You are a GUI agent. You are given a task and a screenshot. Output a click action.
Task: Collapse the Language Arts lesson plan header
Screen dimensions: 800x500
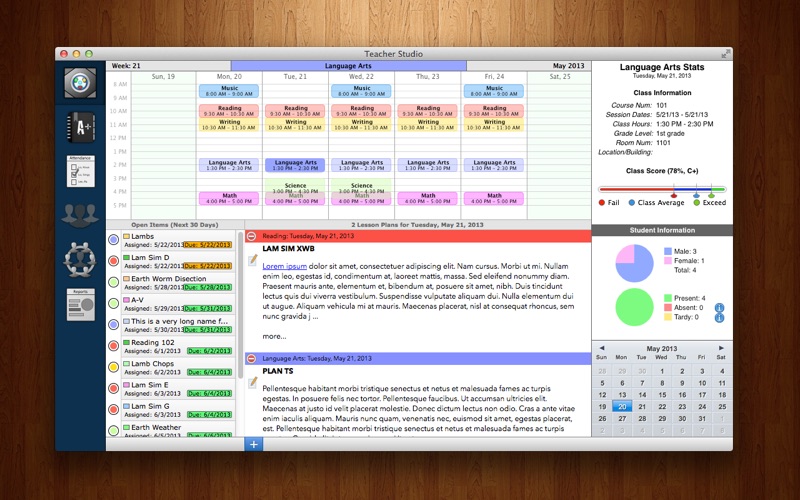click(x=252, y=359)
